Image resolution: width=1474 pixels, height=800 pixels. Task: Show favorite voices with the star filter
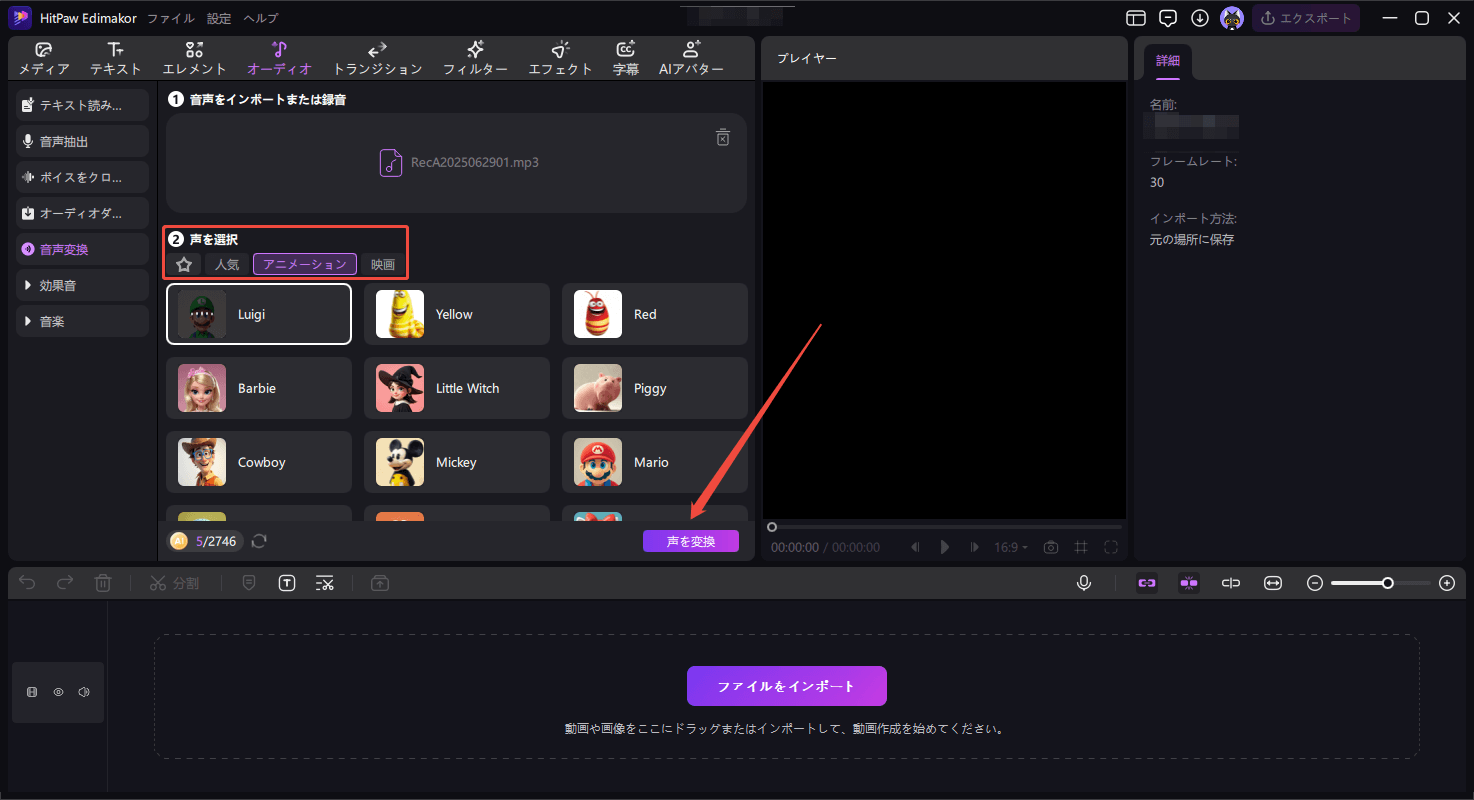183,265
